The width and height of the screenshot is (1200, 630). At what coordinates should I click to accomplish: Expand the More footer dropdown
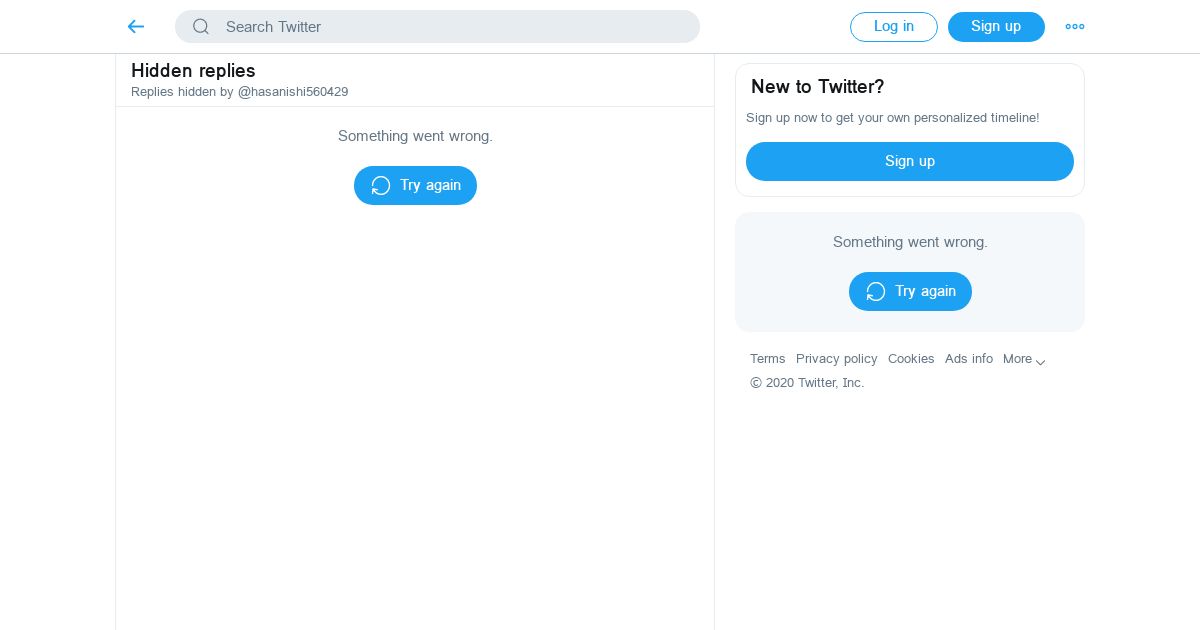point(1024,360)
